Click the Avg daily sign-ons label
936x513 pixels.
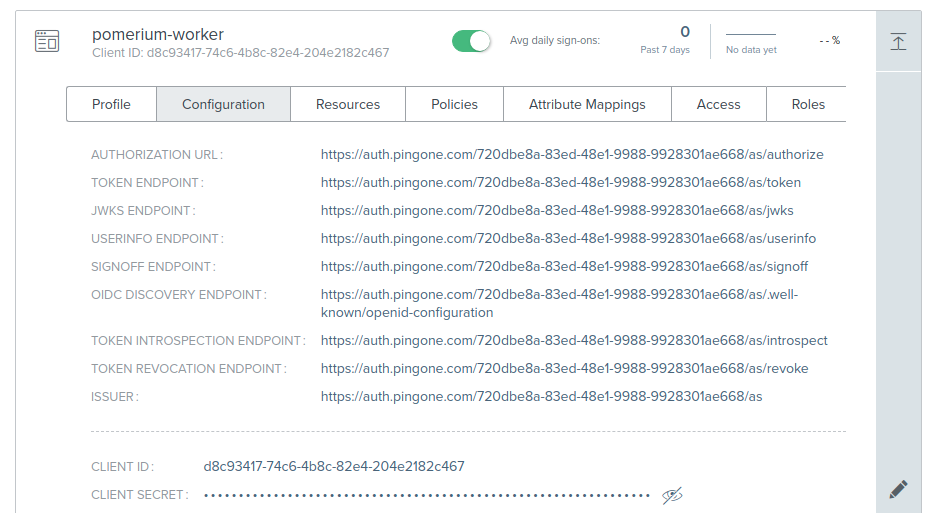[x=555, y=41]
